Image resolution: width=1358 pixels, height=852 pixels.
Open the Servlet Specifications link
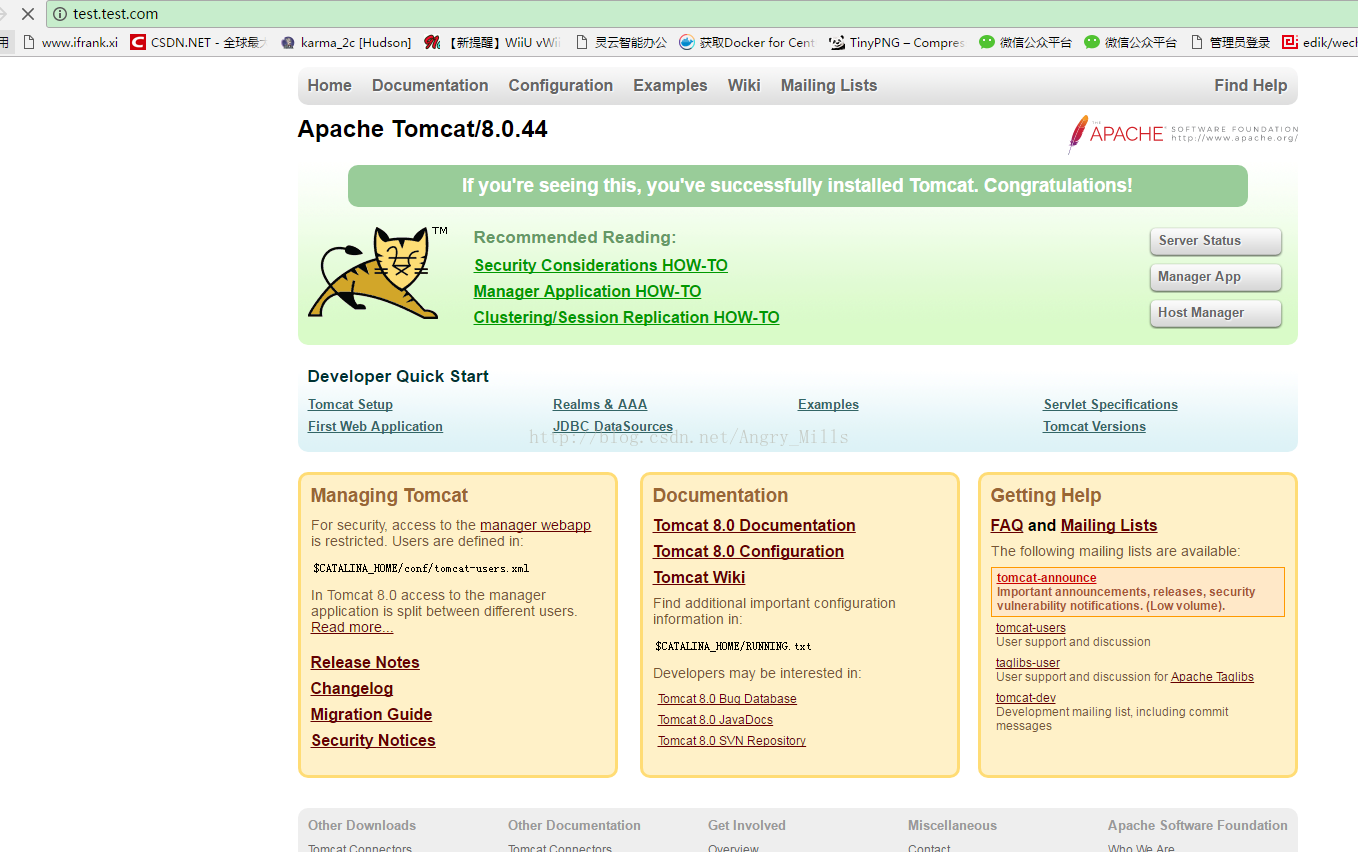coord(1110,405)
